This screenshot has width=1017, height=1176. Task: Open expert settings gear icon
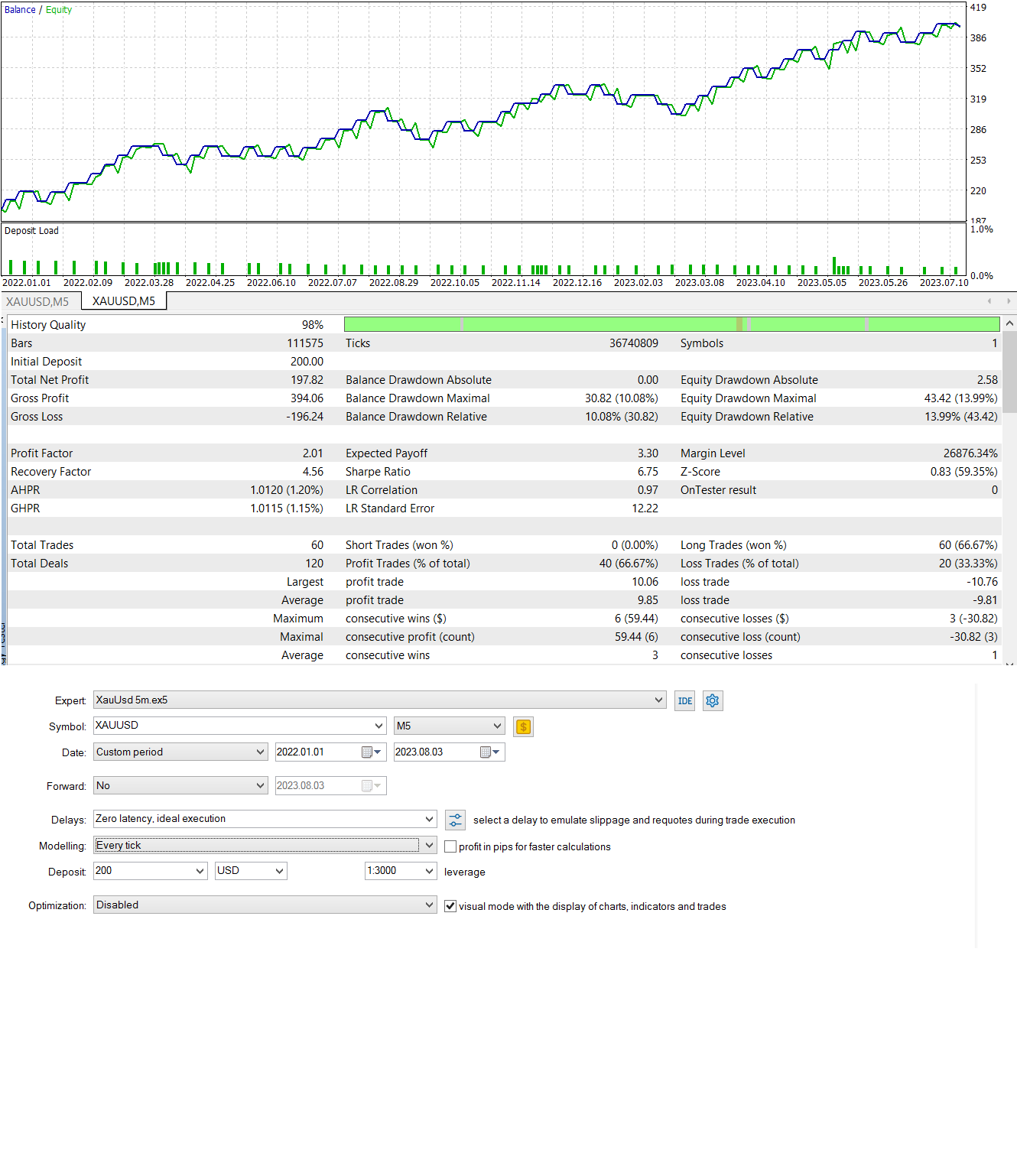pos(713,700)
